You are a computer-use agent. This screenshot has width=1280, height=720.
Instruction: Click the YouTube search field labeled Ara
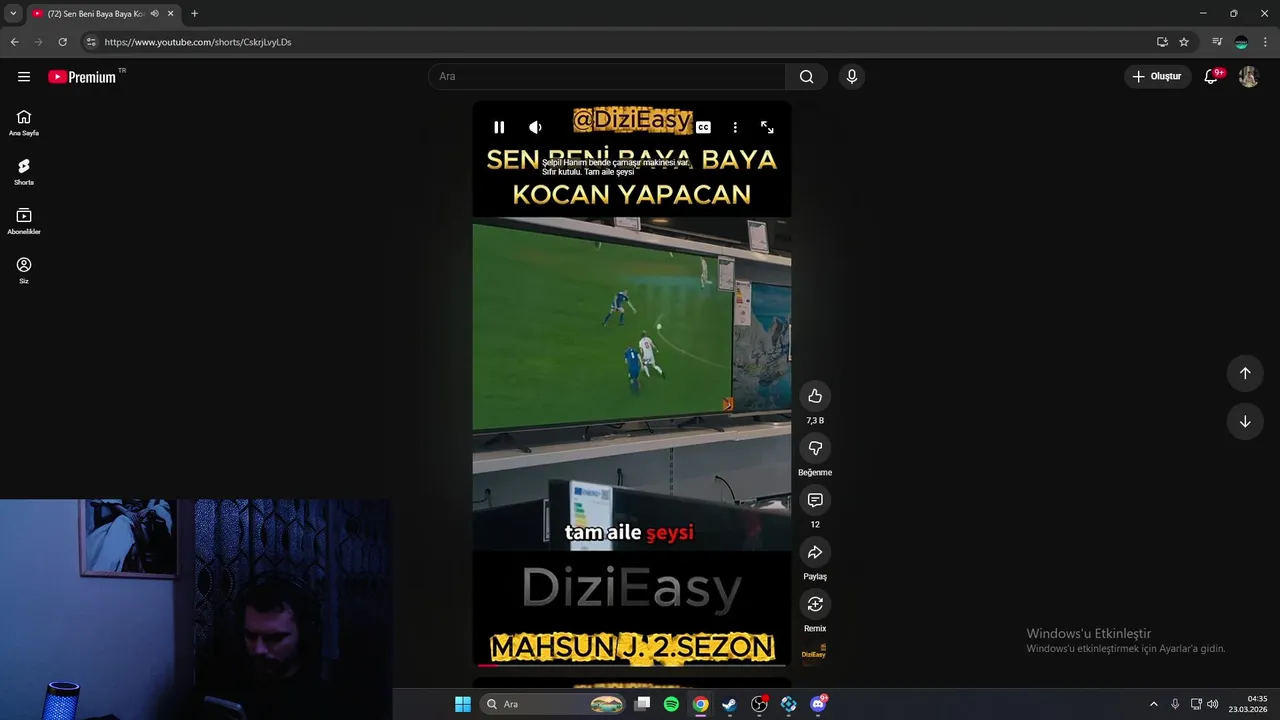[x=607, y=77]
